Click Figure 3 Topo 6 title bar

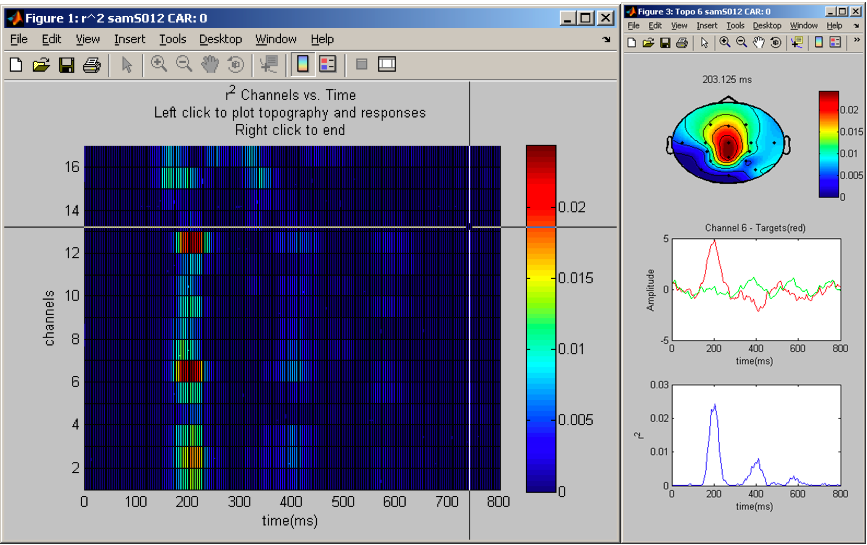[x=704, y=12]
